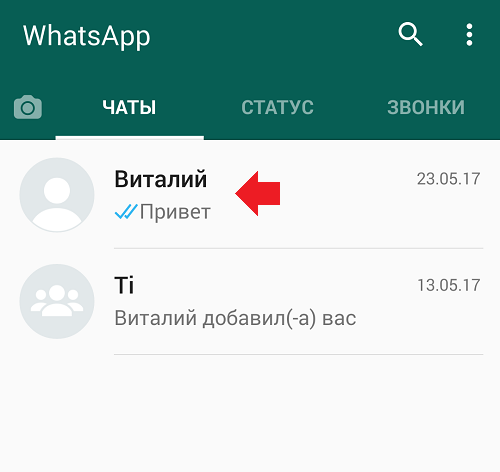
Task: Switch to the ЗВОНКИ tab
Action: [x=426, y=107]
